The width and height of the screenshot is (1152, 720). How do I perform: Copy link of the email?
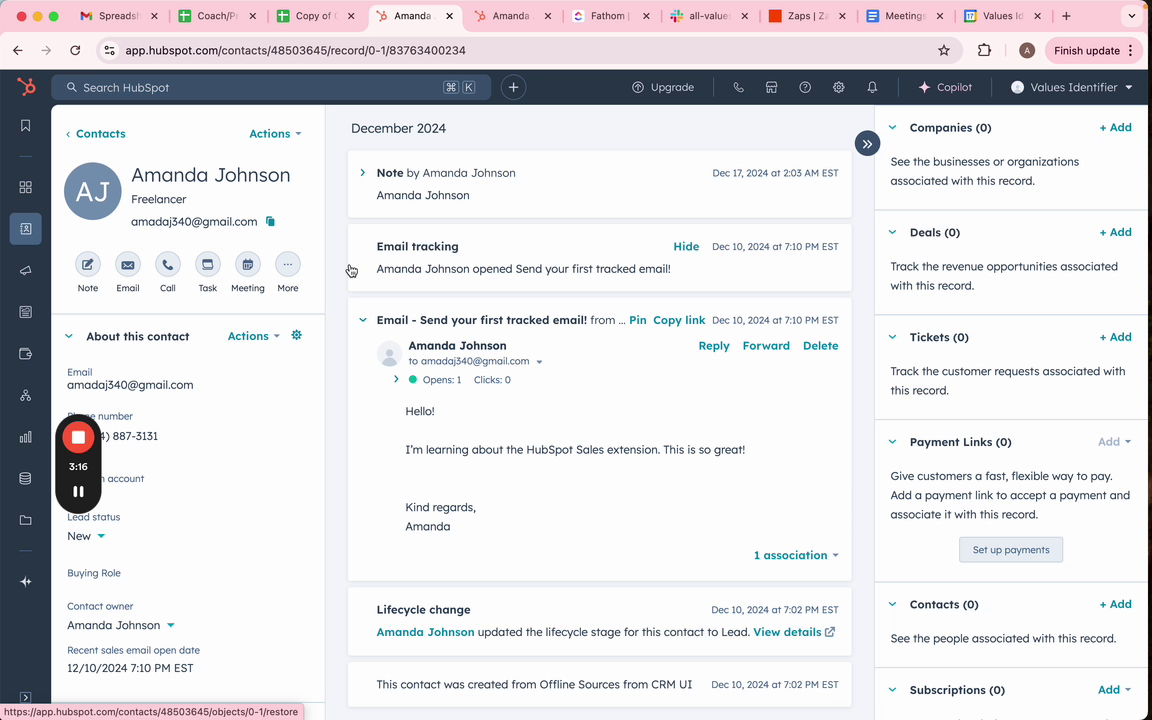[x=679, y=320]
